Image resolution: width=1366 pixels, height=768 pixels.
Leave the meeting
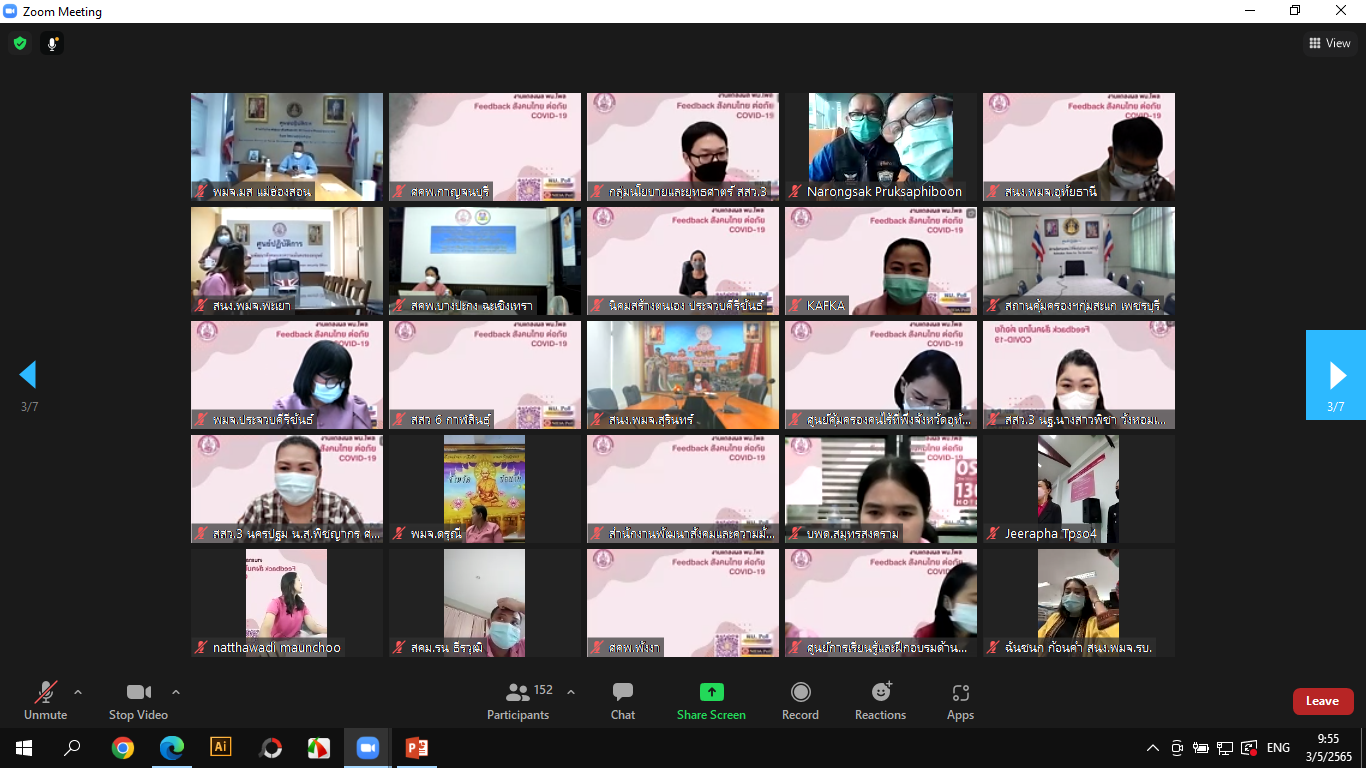pos(1322,701)
